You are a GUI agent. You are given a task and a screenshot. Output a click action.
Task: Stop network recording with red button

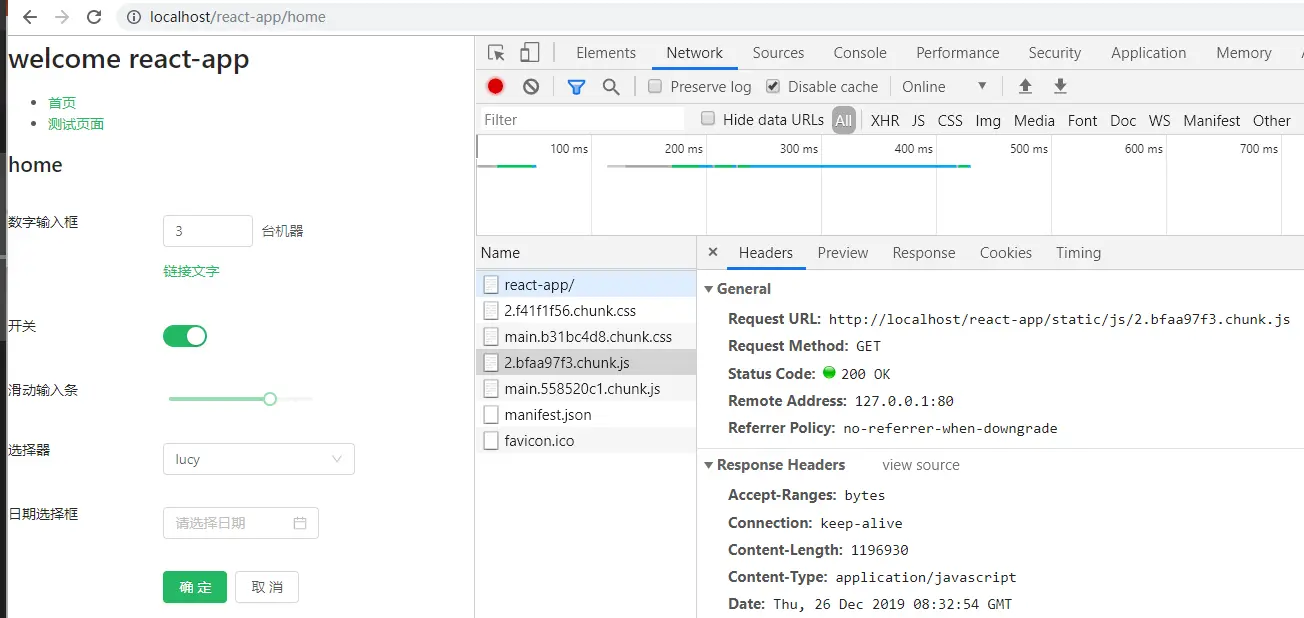point(496,87)
